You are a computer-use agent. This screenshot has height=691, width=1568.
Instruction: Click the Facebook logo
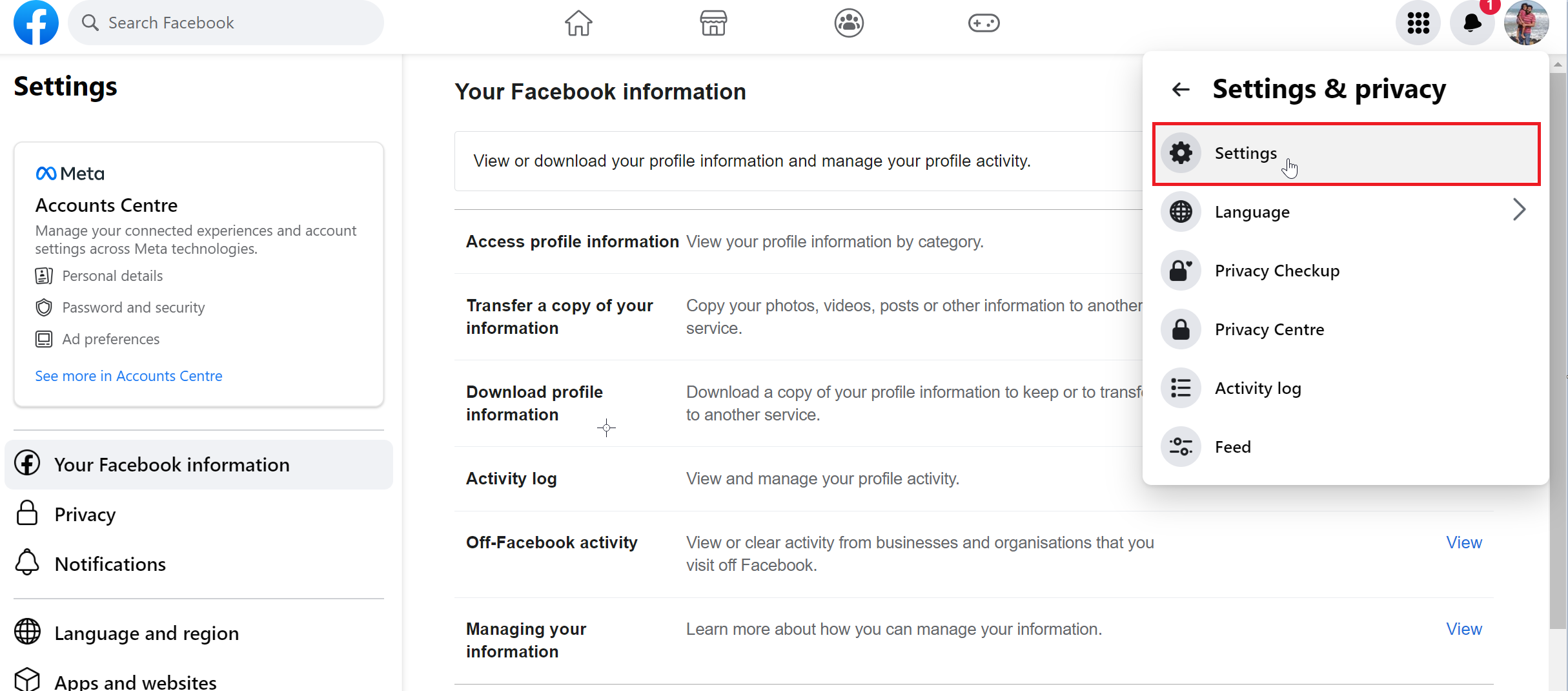tap(36, 23)
